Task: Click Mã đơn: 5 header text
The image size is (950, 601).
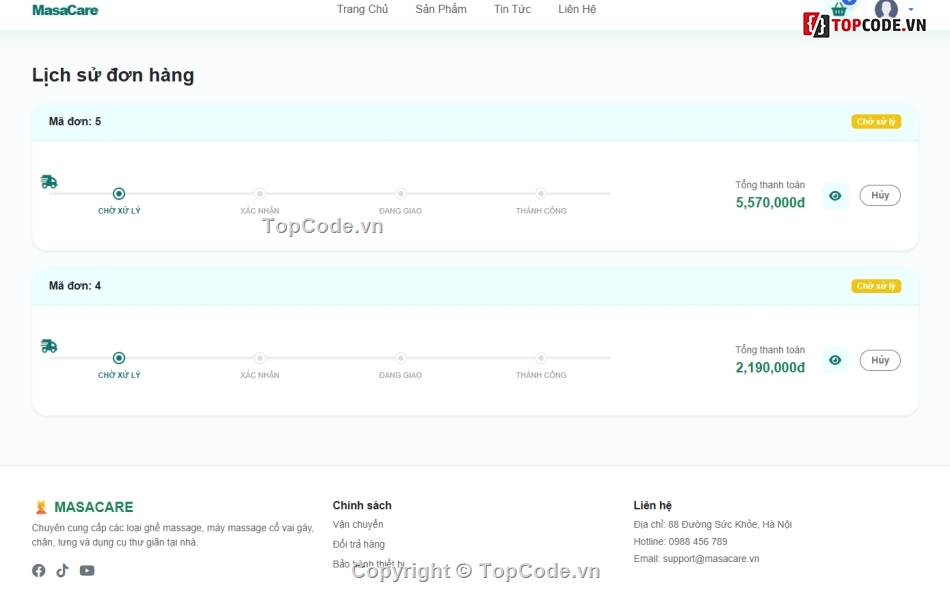Action: 75,121
